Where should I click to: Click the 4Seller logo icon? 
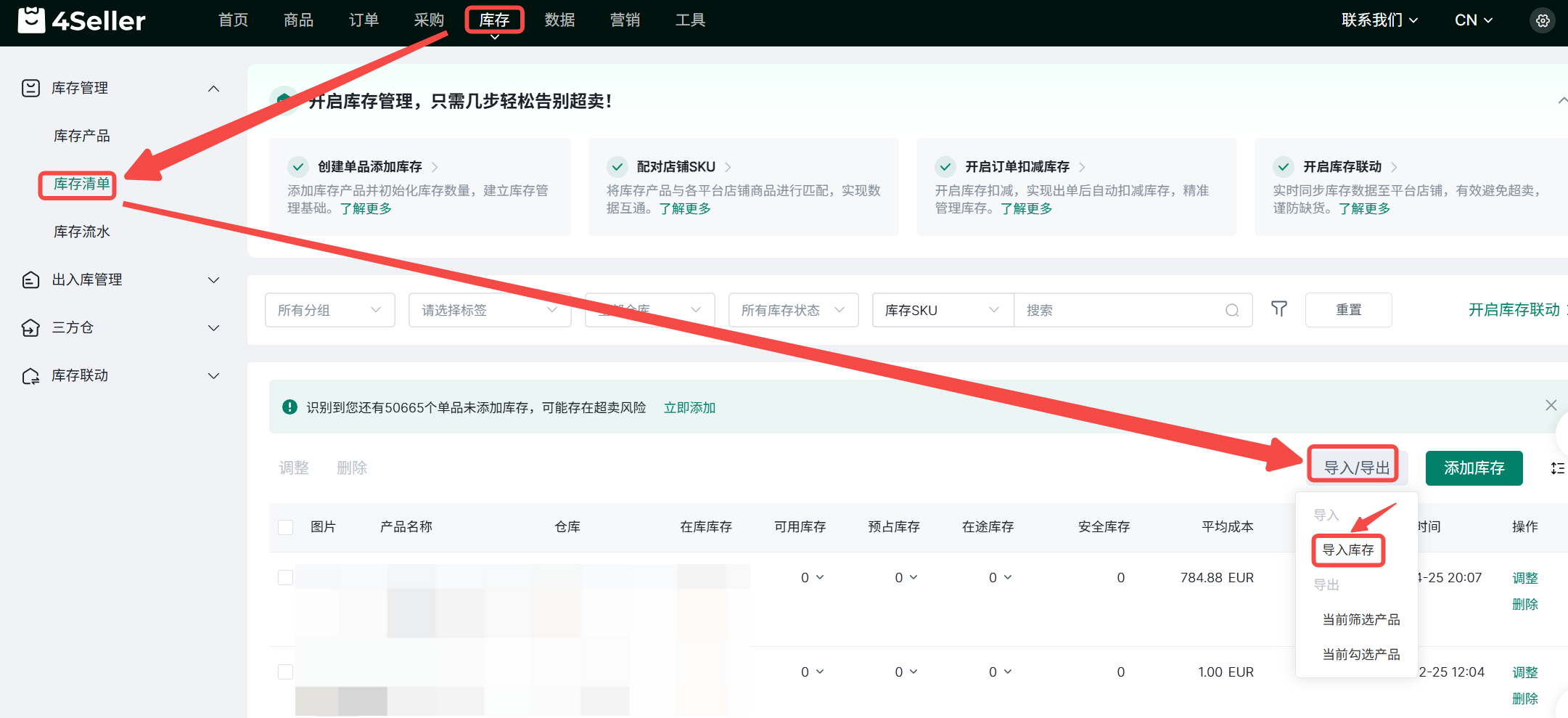tap(31, 20)
